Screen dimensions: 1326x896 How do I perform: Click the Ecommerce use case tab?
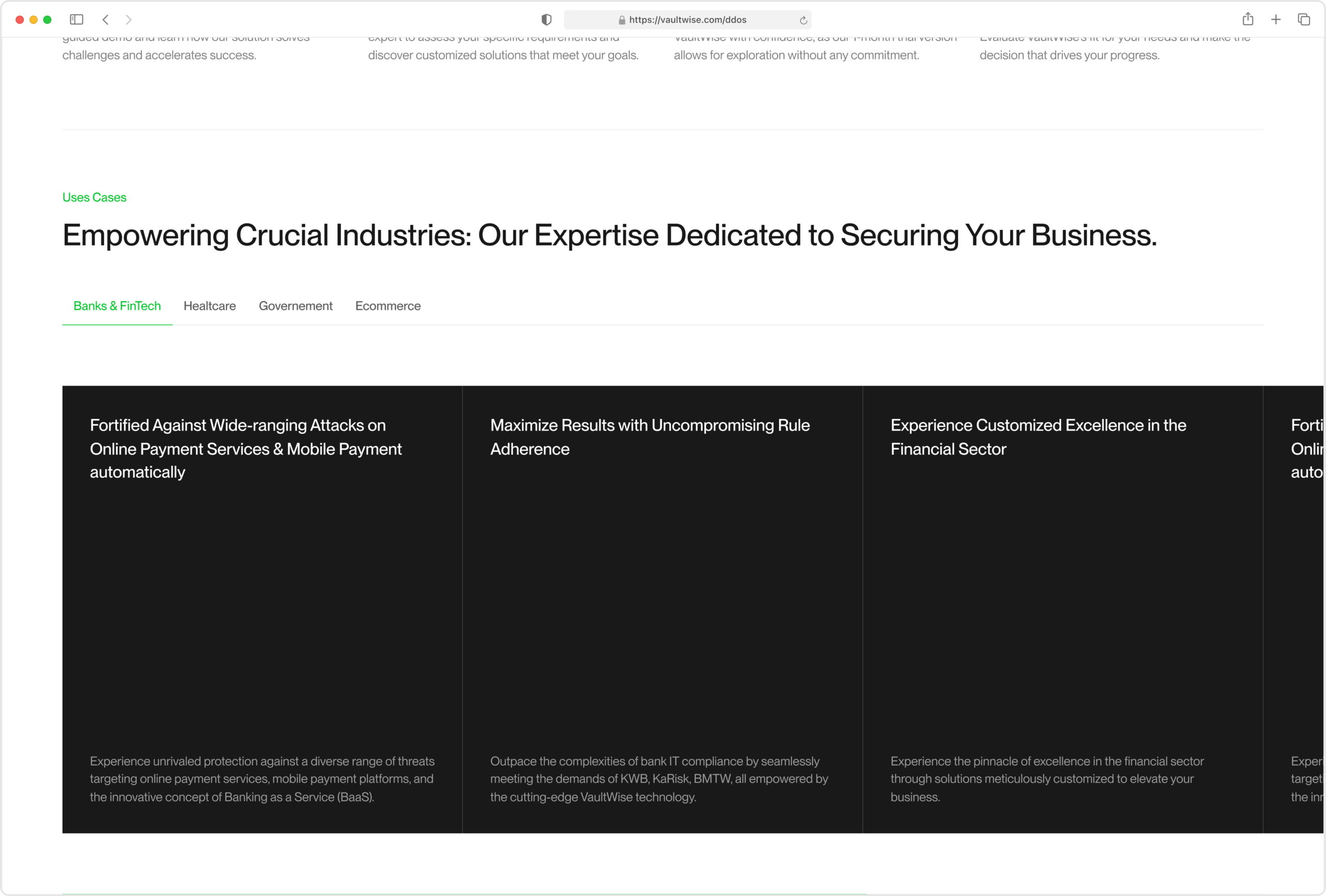click(388, 306)
